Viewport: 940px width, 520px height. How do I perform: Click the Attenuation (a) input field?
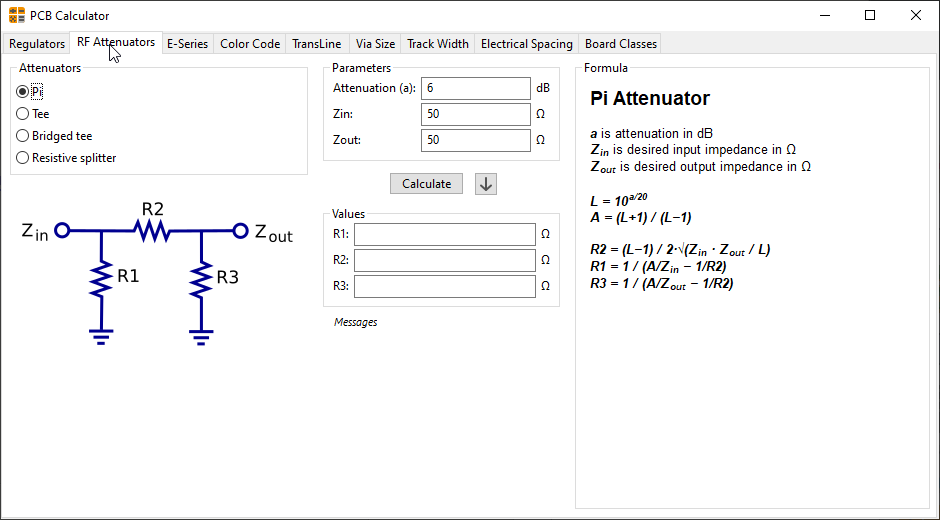476,89
